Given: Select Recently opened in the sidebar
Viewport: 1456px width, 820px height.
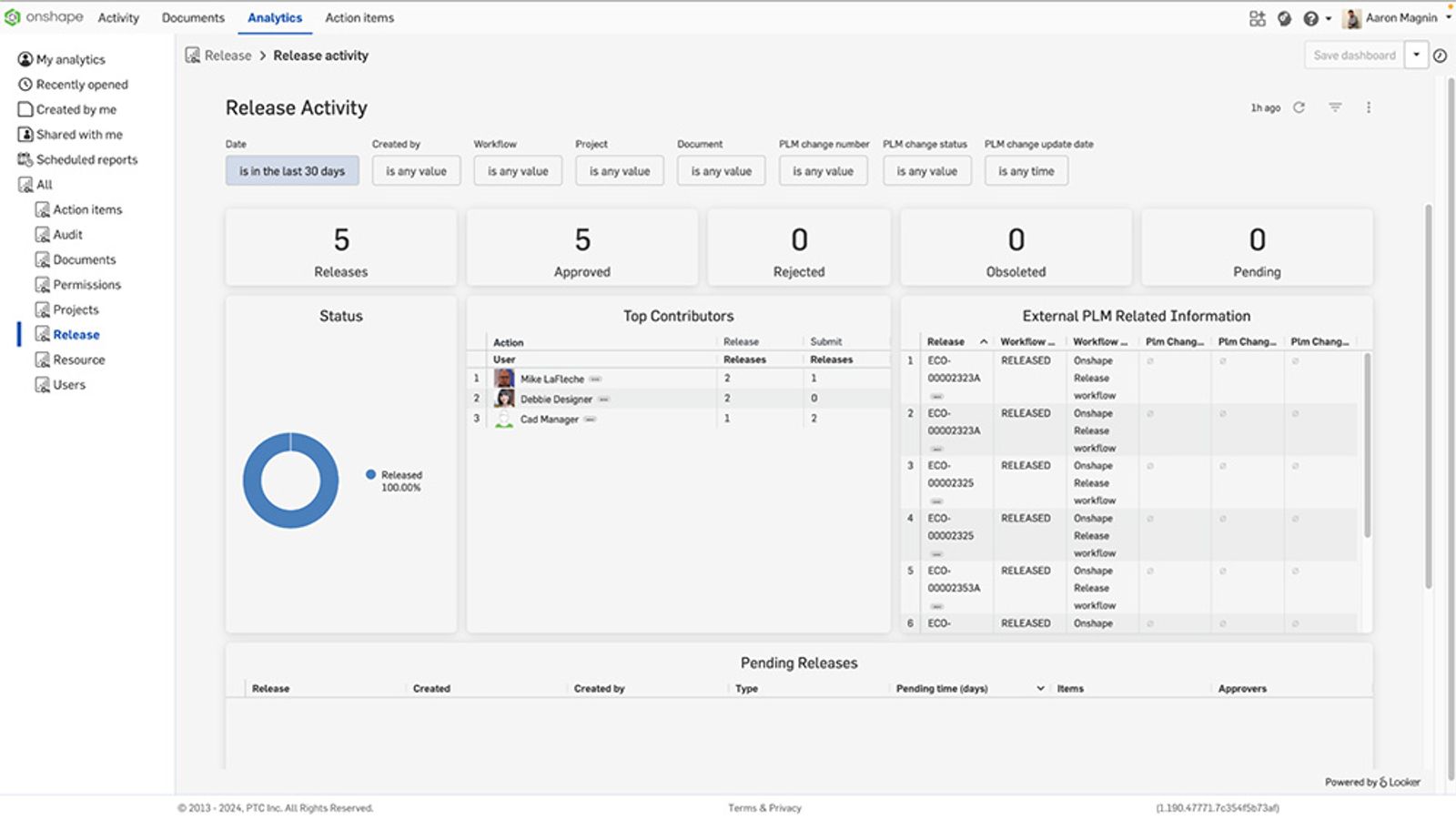Looking at the screenshot, I should (81, 84).
